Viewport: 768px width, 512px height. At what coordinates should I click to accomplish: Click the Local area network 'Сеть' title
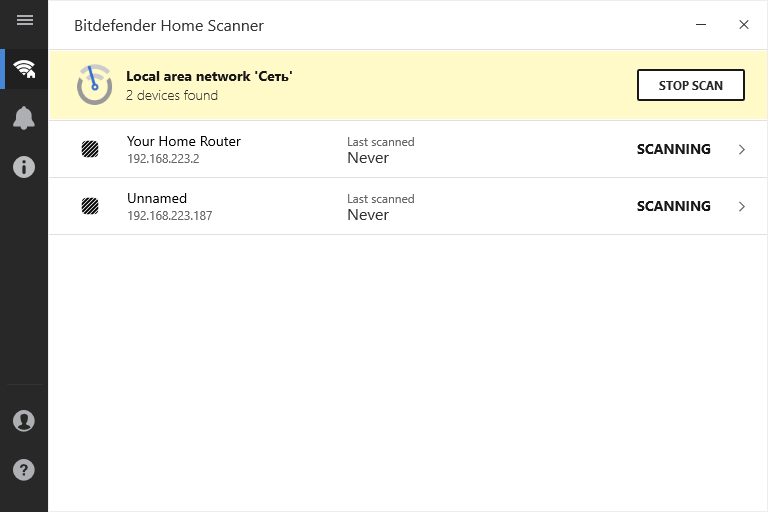click(x=209, y=76)
